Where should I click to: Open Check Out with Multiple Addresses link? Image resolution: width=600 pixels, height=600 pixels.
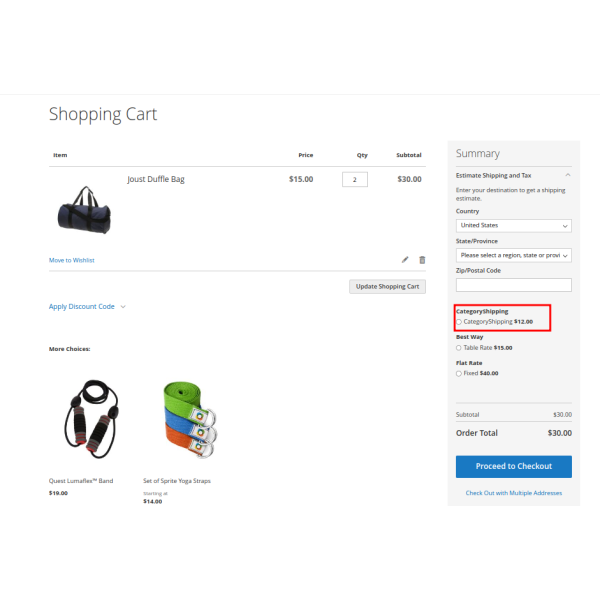click(513, 493)
